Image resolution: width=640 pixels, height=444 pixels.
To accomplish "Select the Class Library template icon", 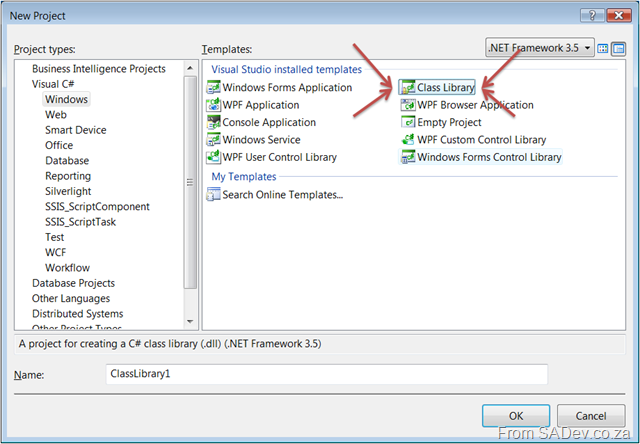I will pos(408,87).
